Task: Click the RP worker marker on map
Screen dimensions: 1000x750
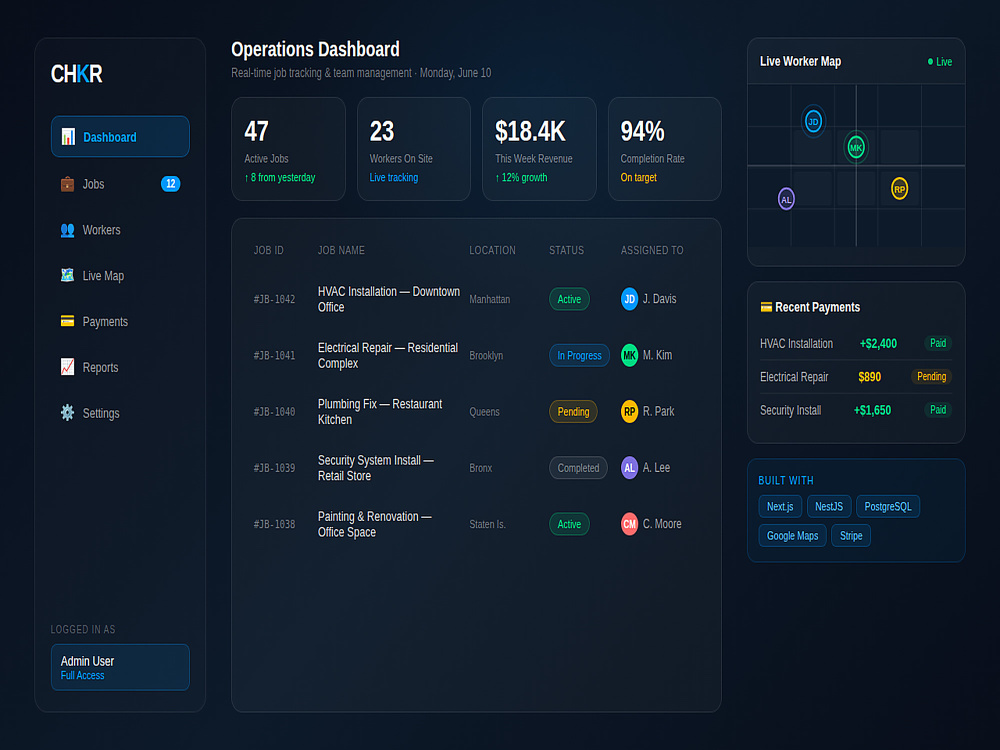Action: pos(899,189)
